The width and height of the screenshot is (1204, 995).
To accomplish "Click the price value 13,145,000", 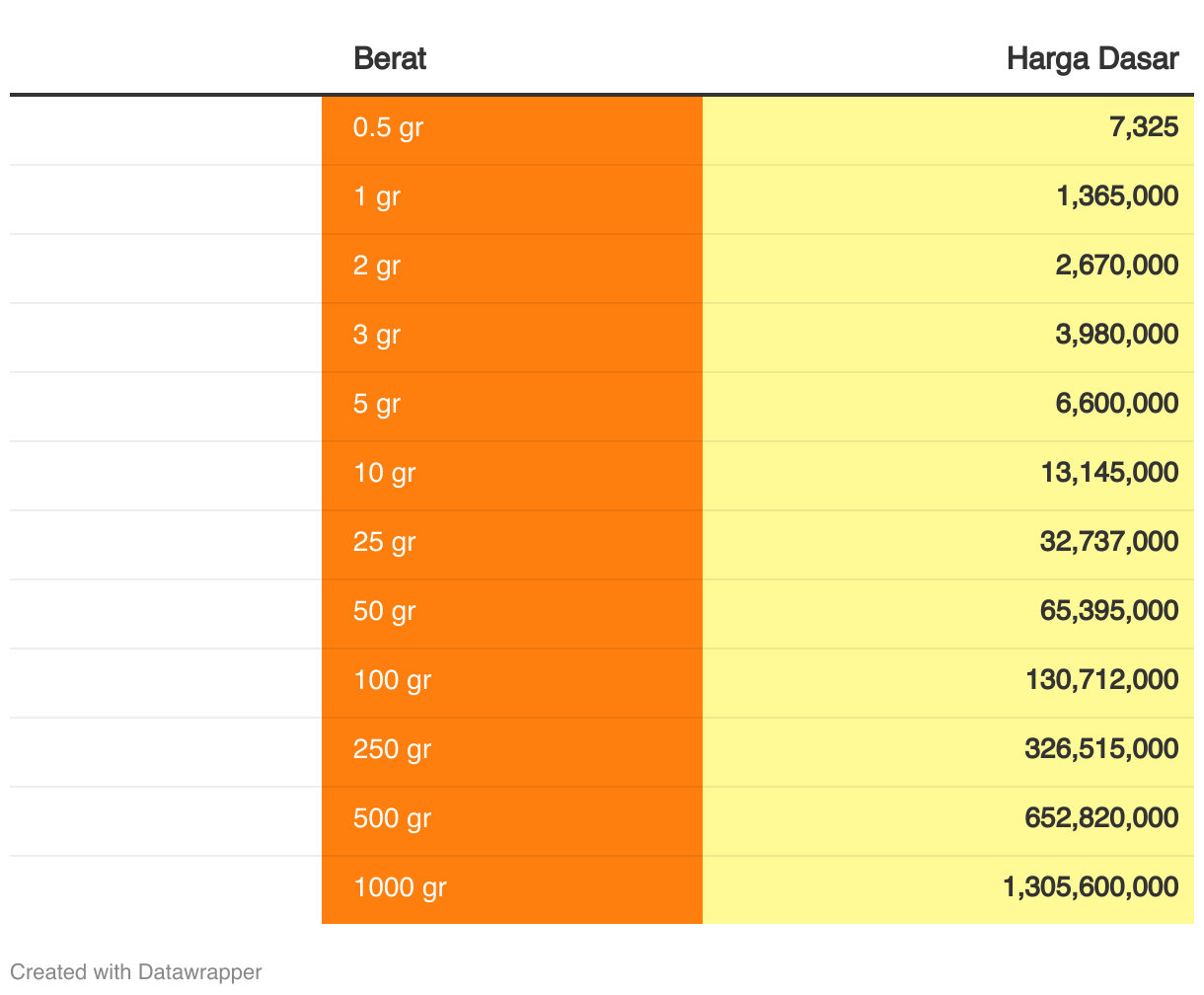I will [x=1109, y=473].
